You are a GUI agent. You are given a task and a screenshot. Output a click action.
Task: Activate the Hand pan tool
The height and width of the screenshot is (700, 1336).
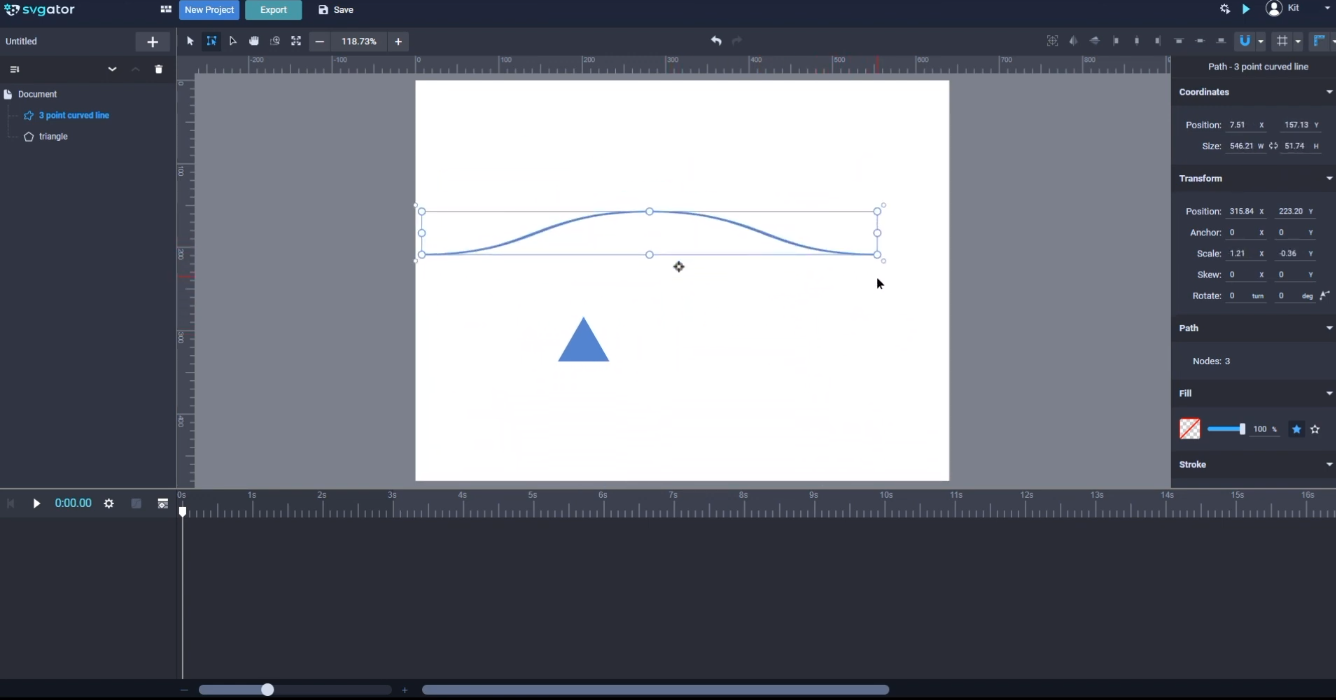point(254,41)
